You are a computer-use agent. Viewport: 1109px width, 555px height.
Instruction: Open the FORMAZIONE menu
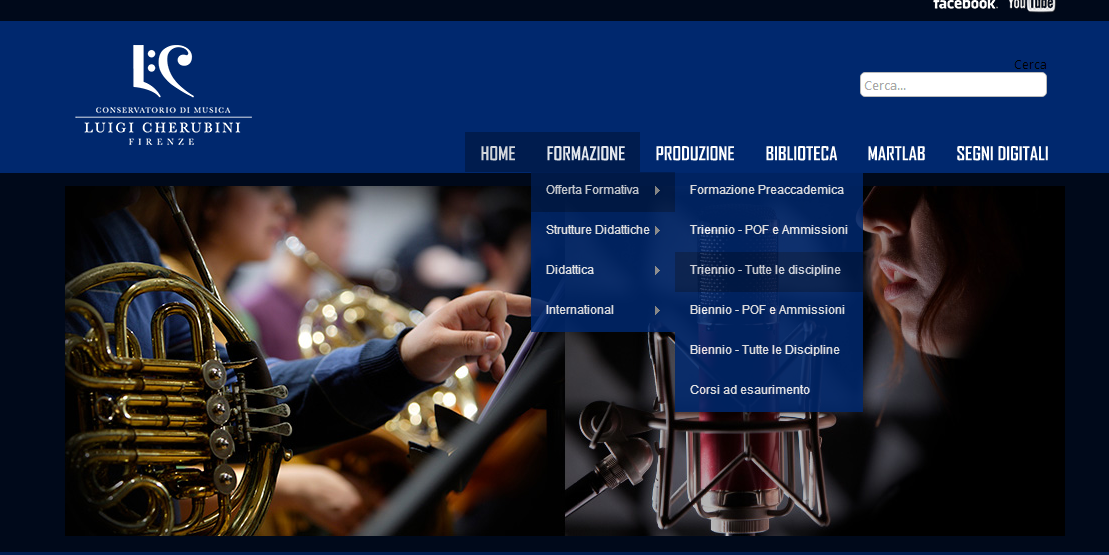click(586, 153)
